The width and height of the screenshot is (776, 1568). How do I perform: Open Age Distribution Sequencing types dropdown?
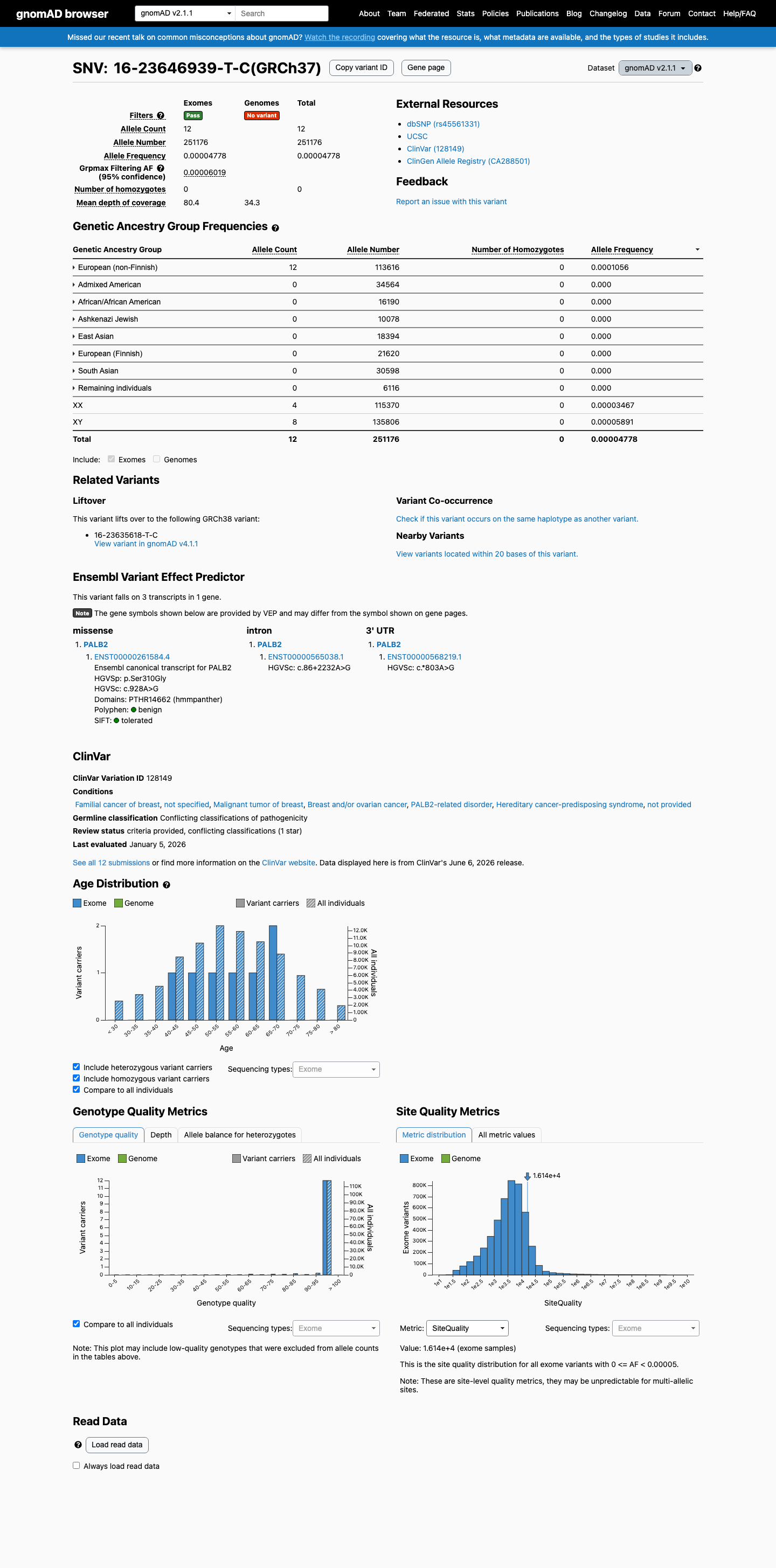336,1069
